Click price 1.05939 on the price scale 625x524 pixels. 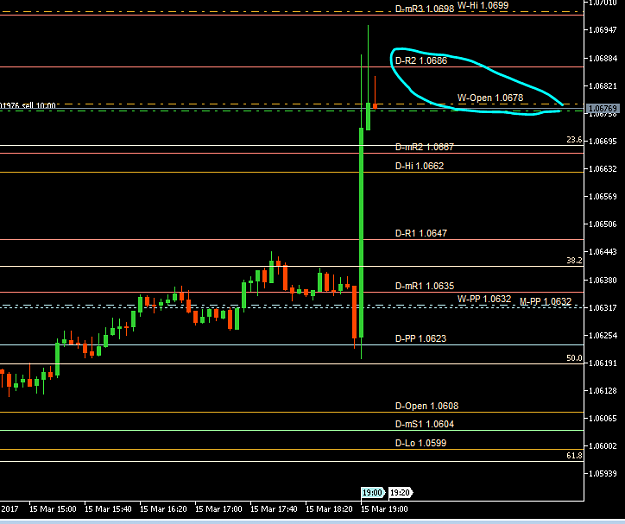pos(603,473)
